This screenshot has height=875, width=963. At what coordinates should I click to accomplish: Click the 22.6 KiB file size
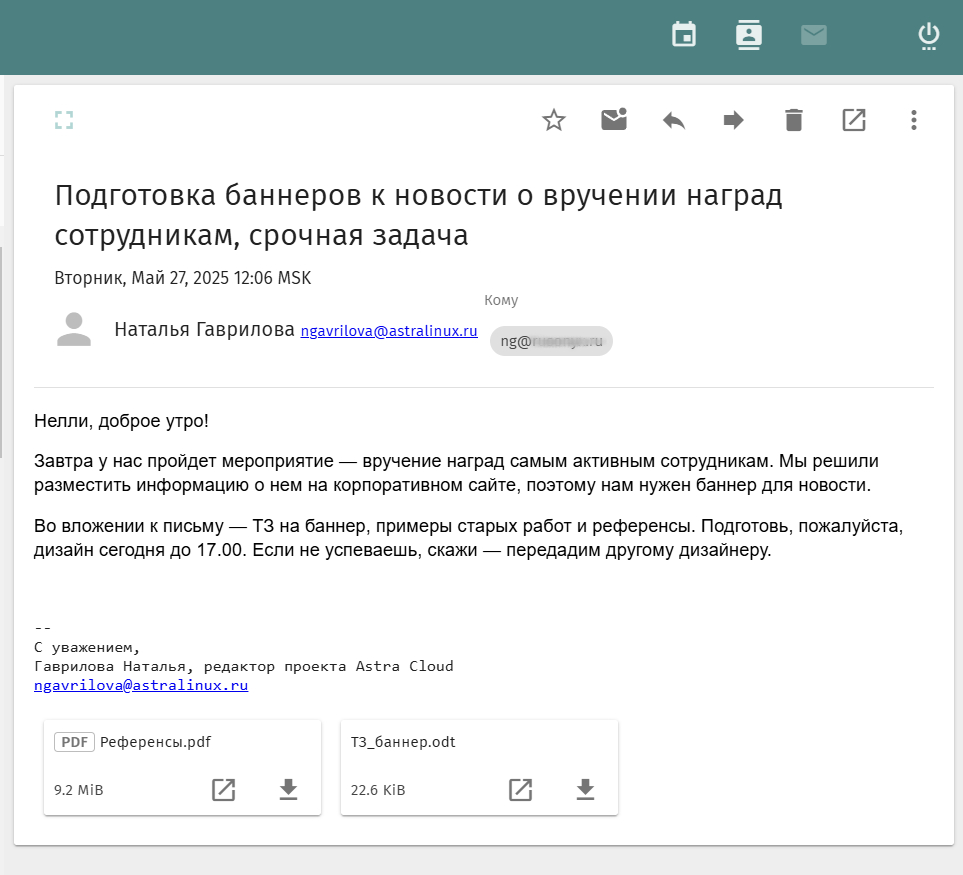click(x=378, y=790)
